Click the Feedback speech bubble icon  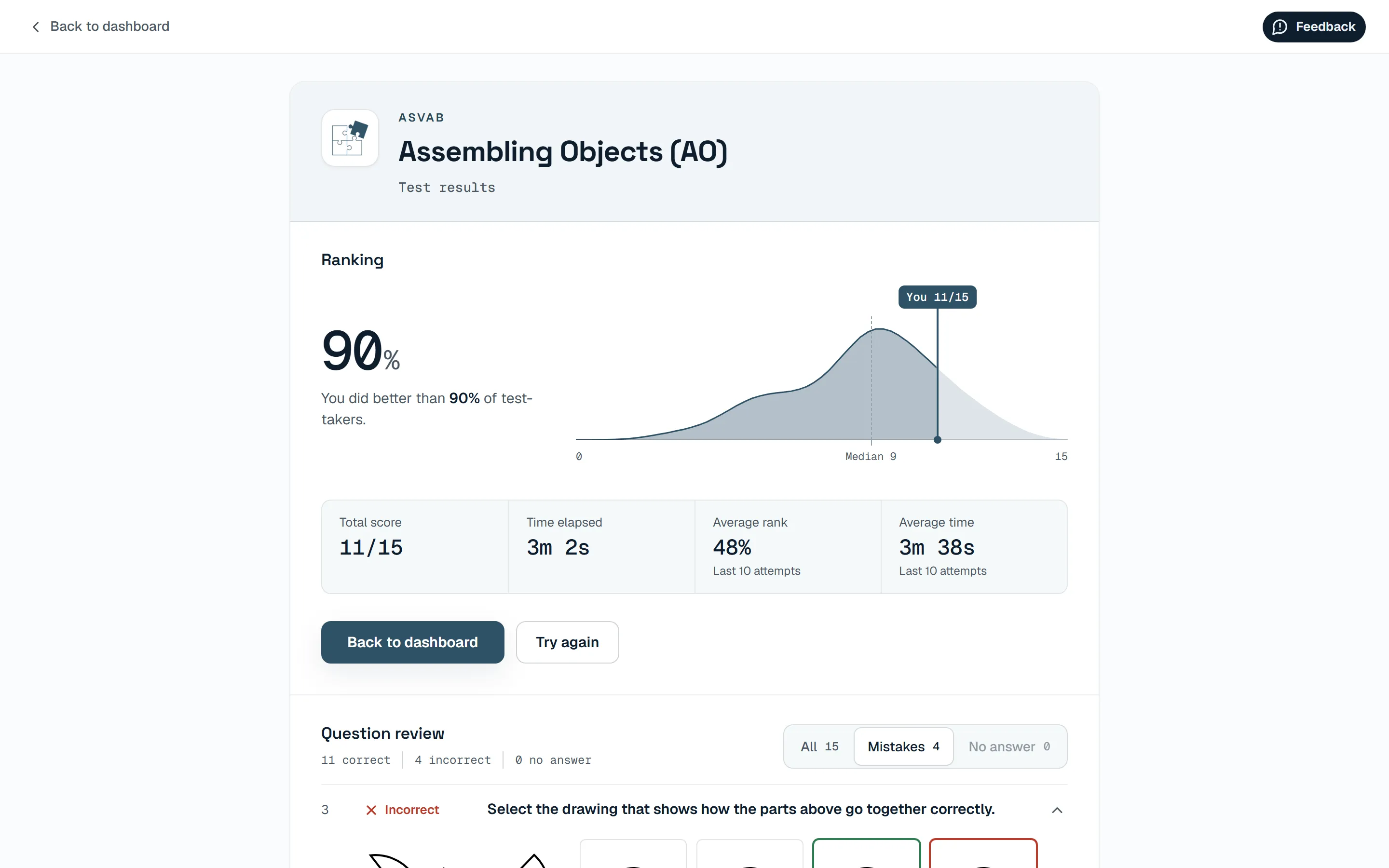pyautogui.click(x=1280, y=27)
